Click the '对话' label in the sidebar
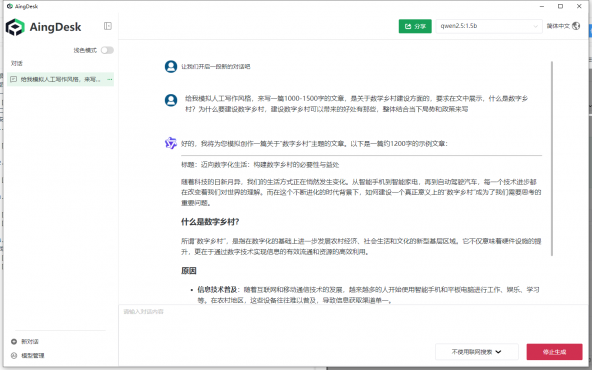 click(16, 63)
